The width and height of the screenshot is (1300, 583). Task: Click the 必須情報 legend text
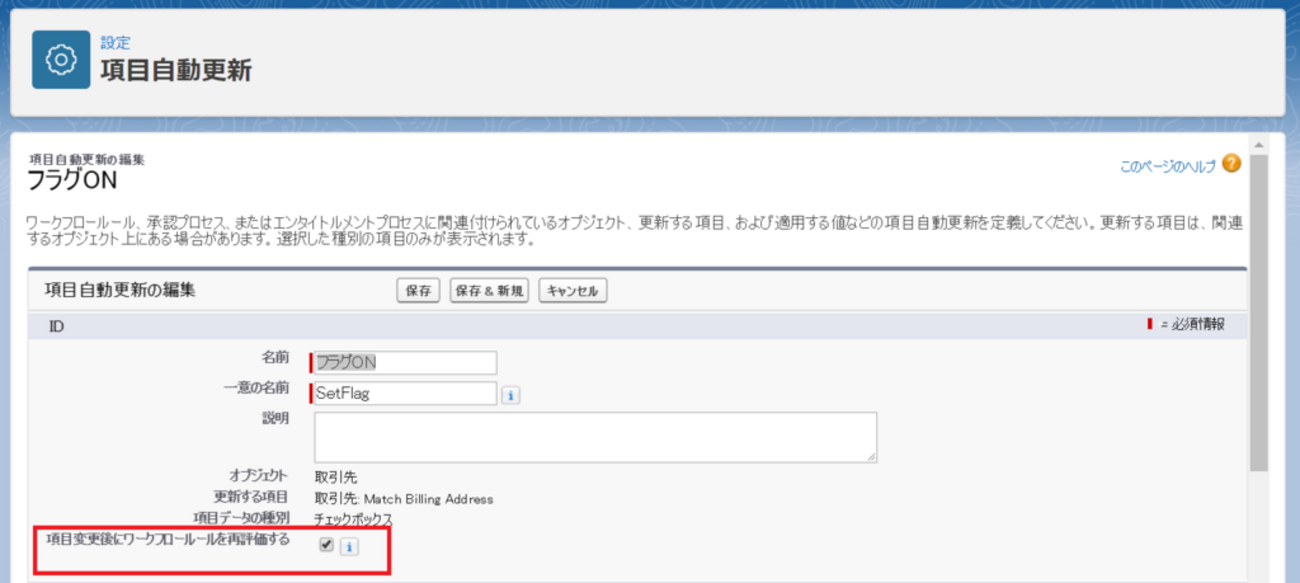pos(1197,325)
